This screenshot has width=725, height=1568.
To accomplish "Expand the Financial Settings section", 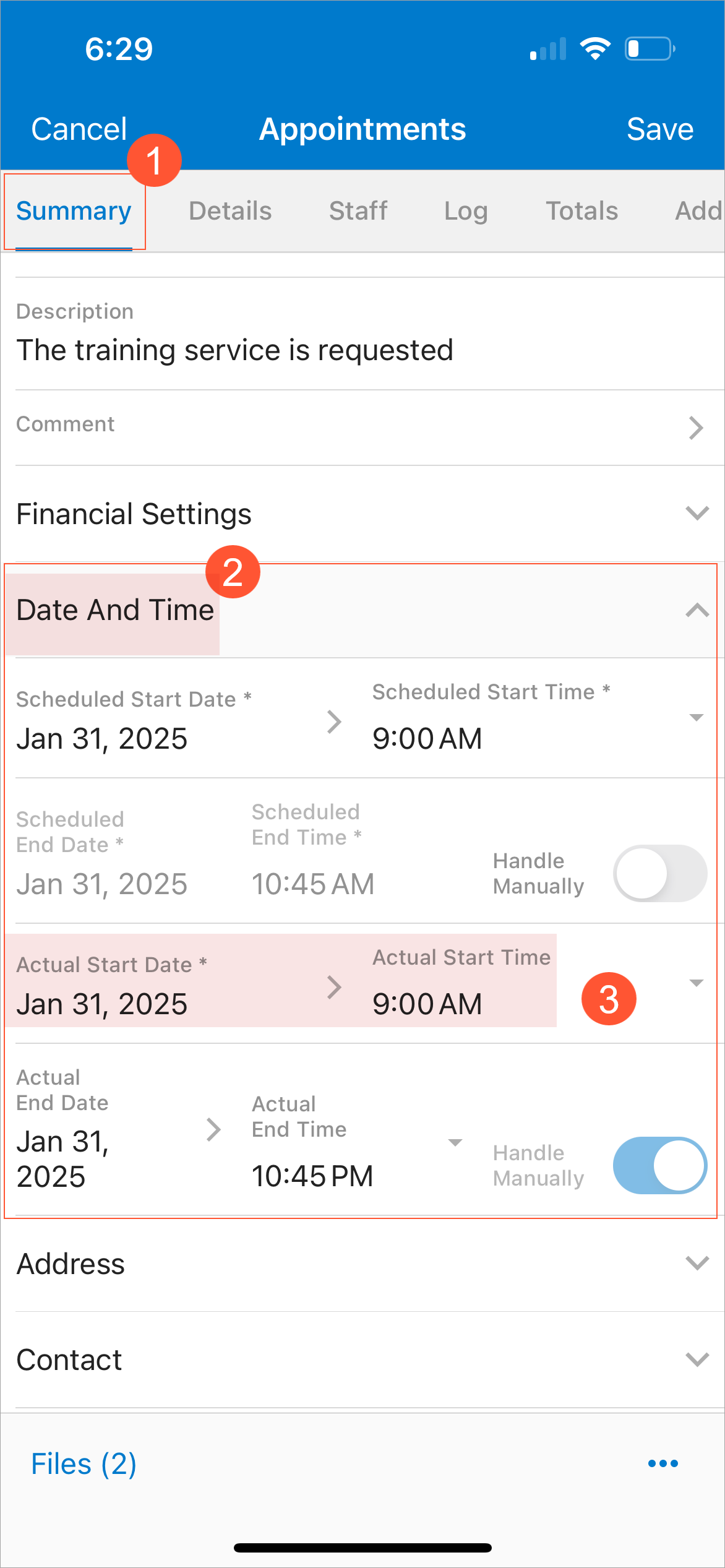I will tap(697, 513).
